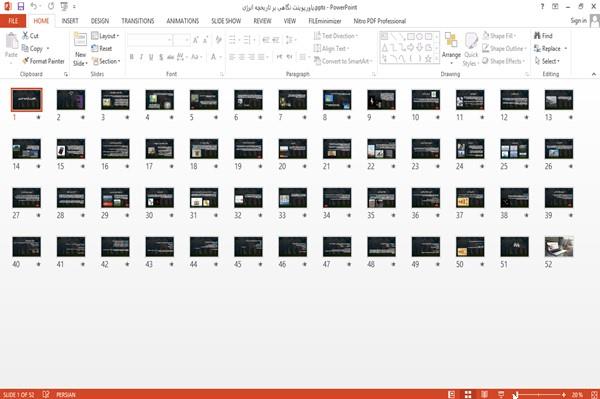Switch to the SLIDE SHOW tab

pyautogui.click(x=226, y=21)
